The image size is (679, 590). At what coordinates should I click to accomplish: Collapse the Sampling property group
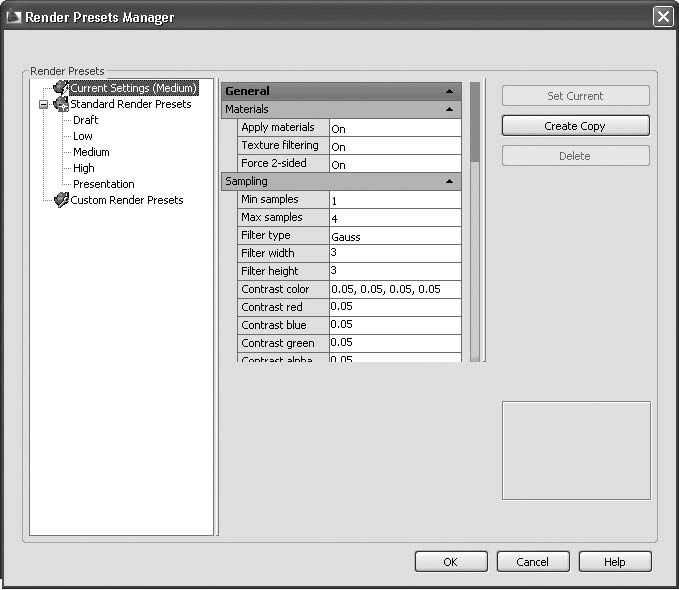click(449, 182)
